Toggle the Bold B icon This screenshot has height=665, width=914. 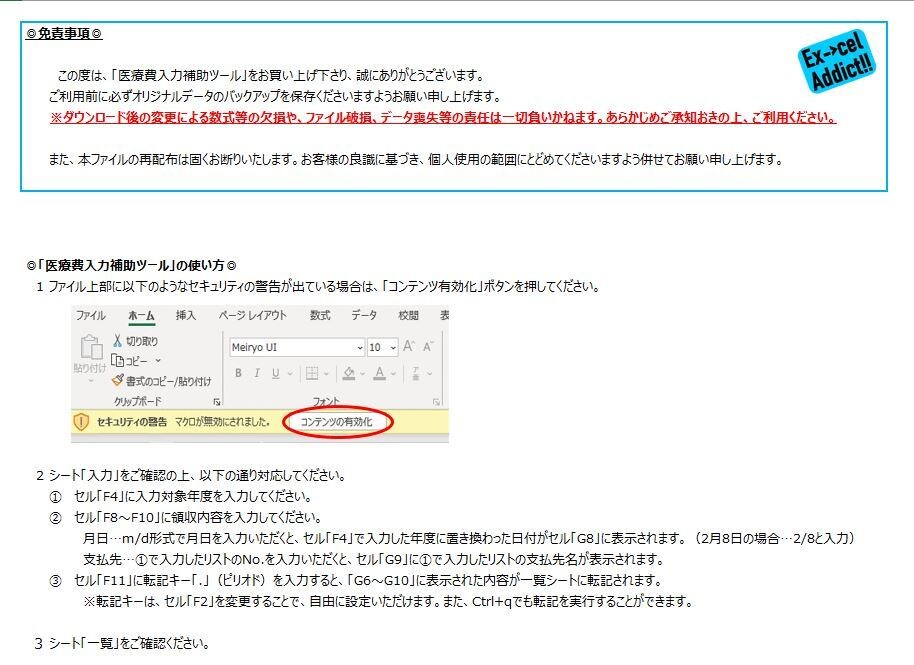(x=238, y=373)
